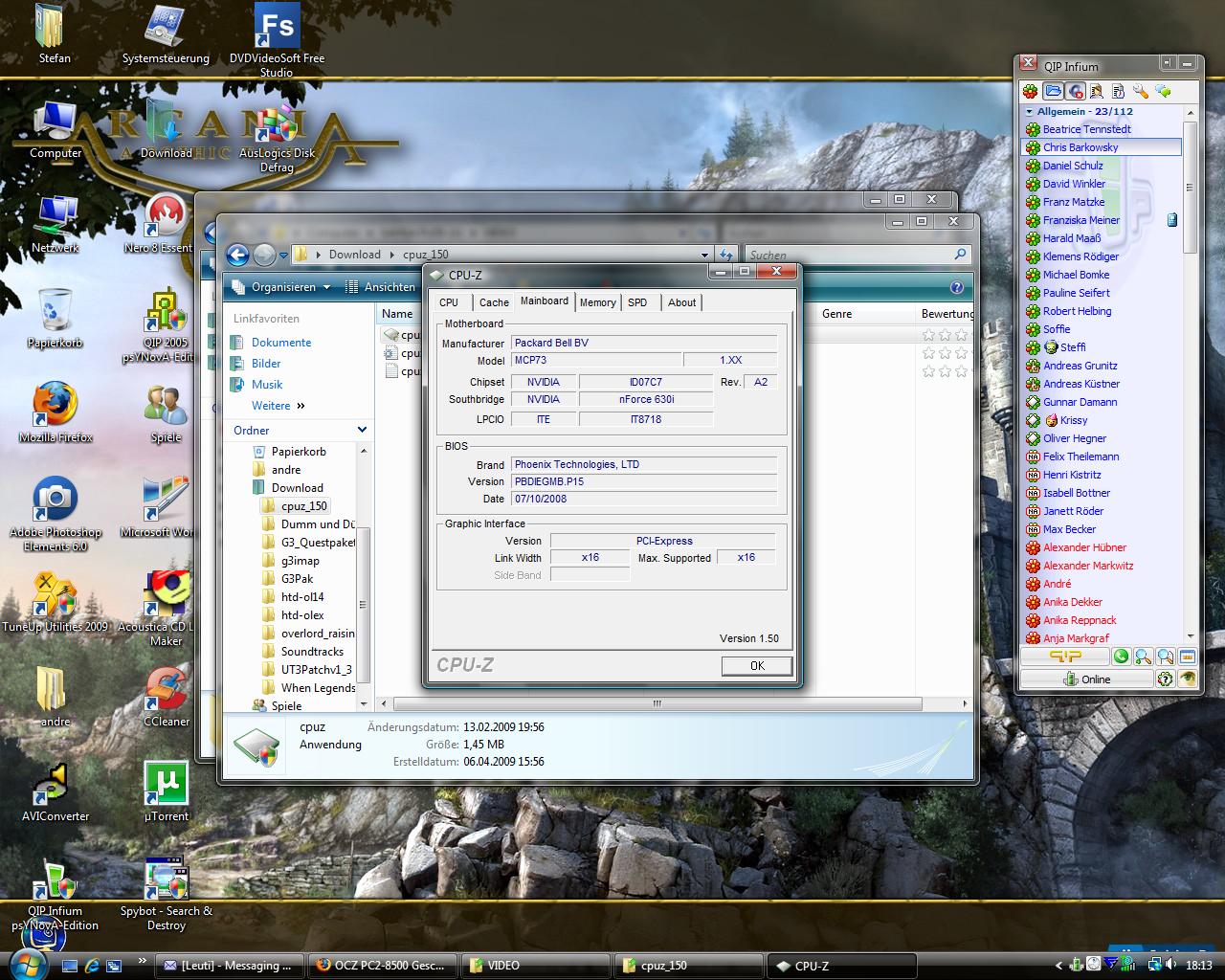Toggle the groups folder icon in QIP toolbar
This screenshot has width=1225, height=980.
tap(1053, 92)
